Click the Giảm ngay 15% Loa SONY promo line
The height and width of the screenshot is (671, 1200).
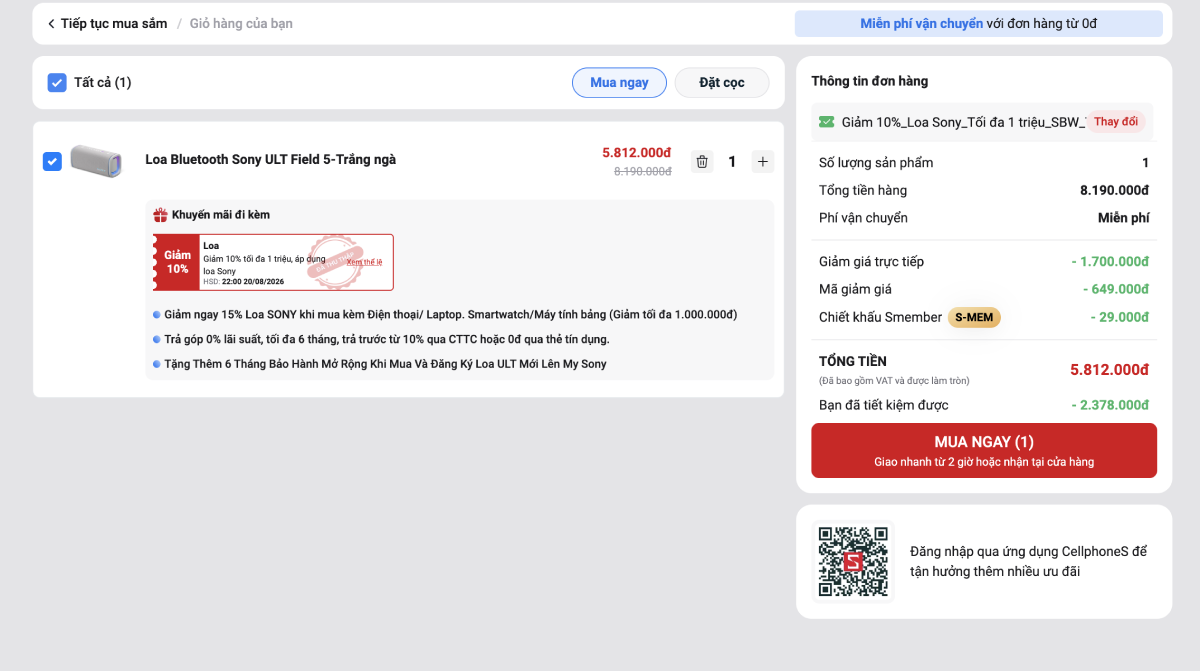[450, 314]
